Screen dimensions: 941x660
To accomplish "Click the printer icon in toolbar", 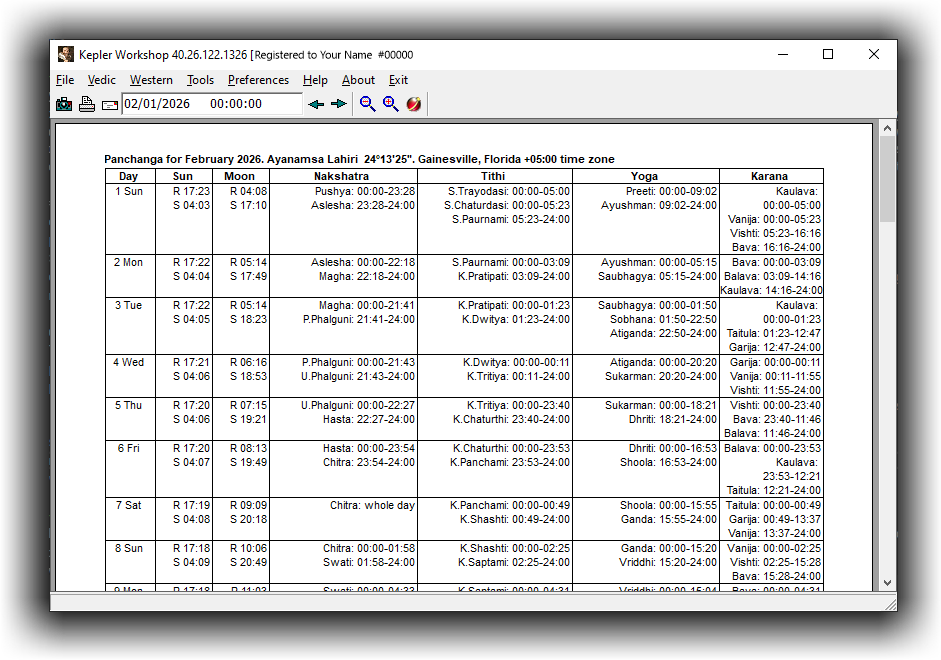I will tap(87, 104).
